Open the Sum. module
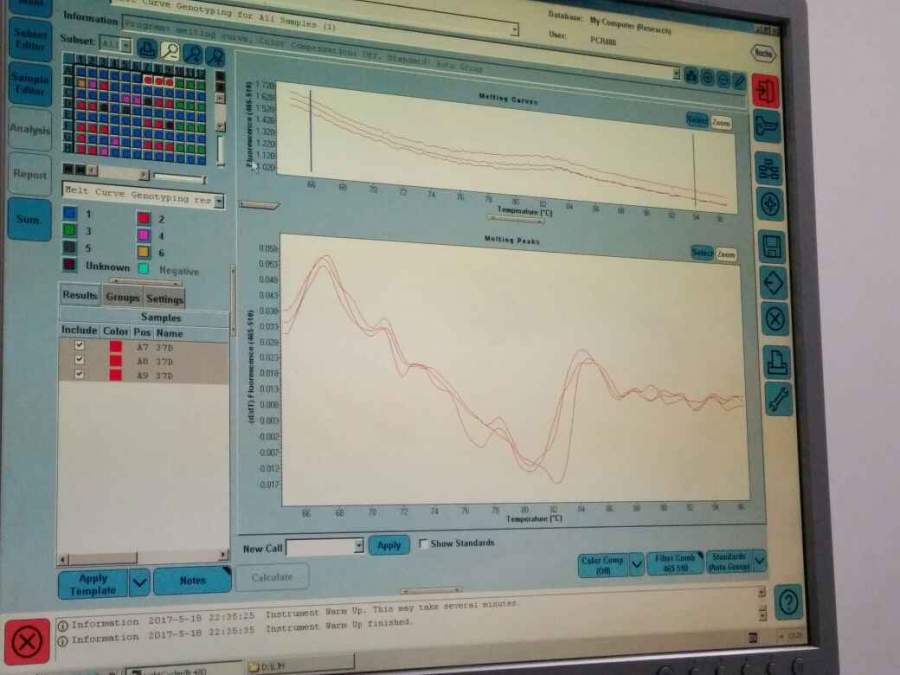900x675 pixels. tap(29, 219)
